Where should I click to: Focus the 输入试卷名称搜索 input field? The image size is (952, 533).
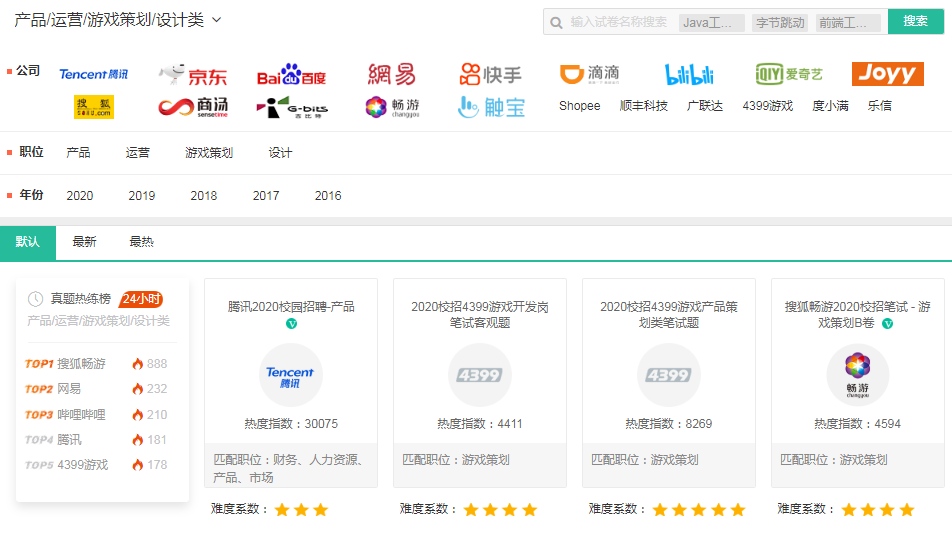(x=618, y=22)
